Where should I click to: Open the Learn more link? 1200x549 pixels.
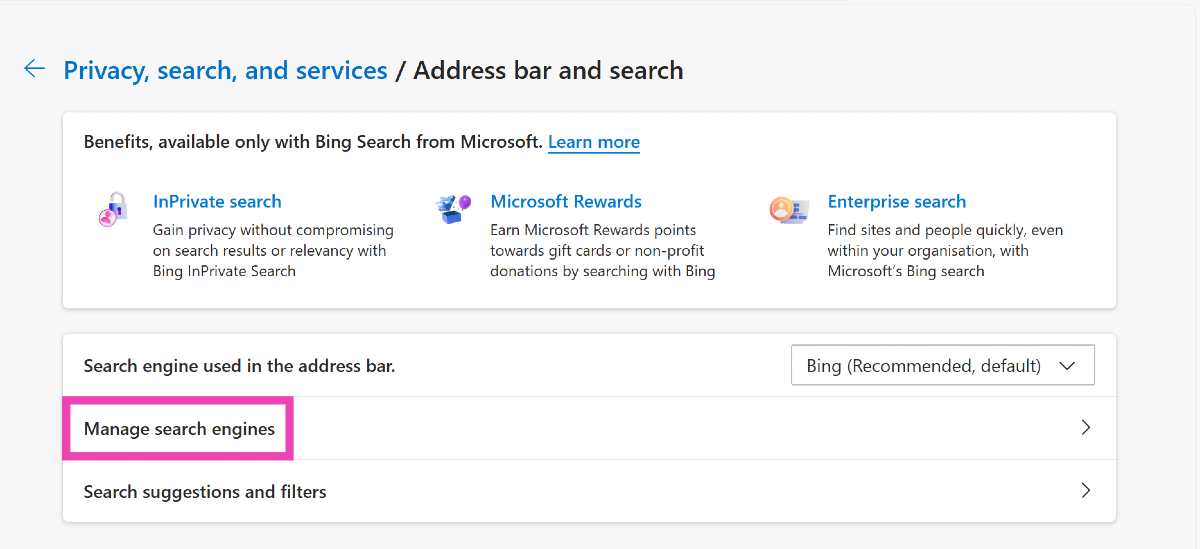(593, 142)
